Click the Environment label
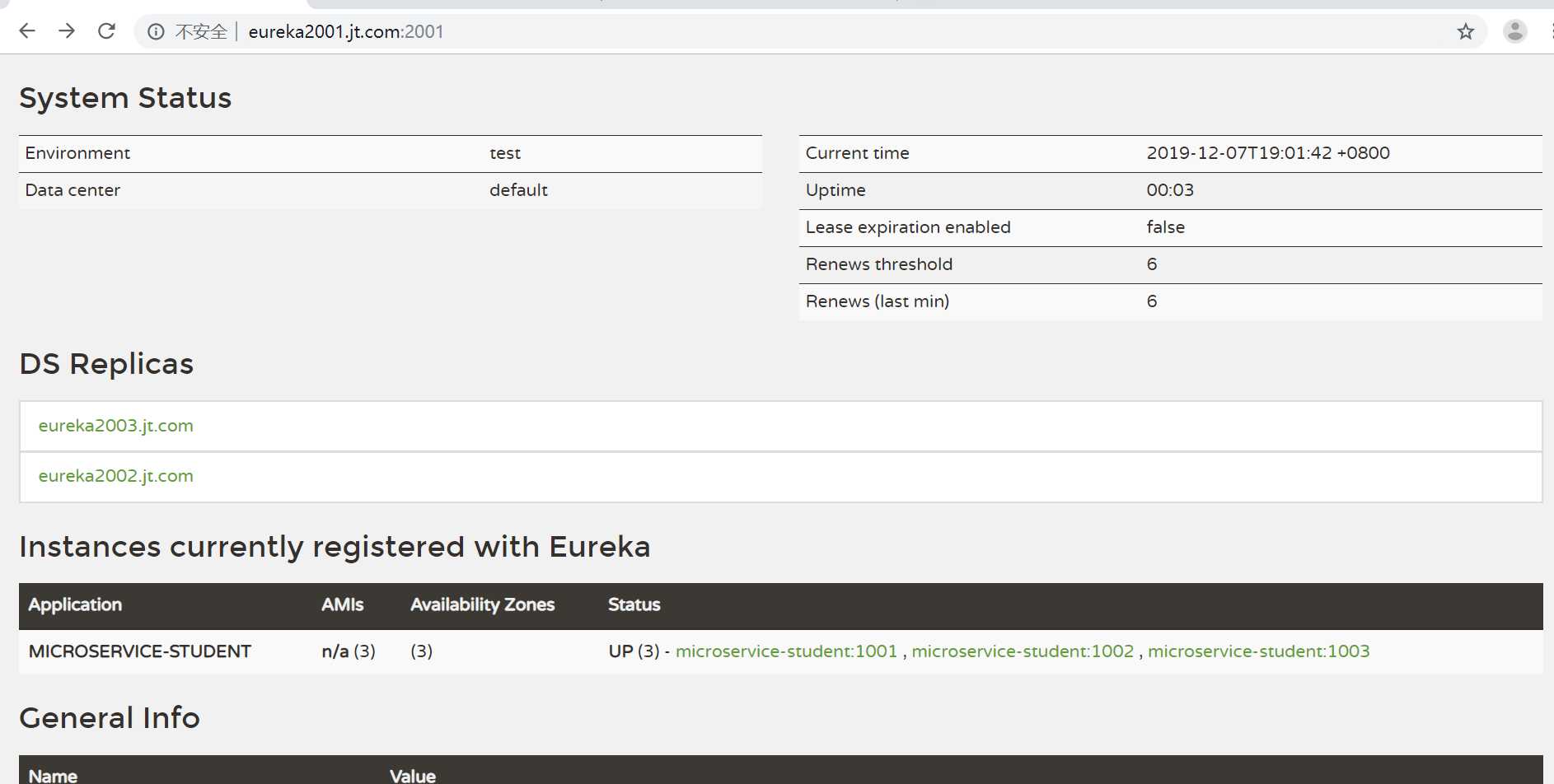The width and height of the screenshot is (1554, 784). click(x=77, y=153)
